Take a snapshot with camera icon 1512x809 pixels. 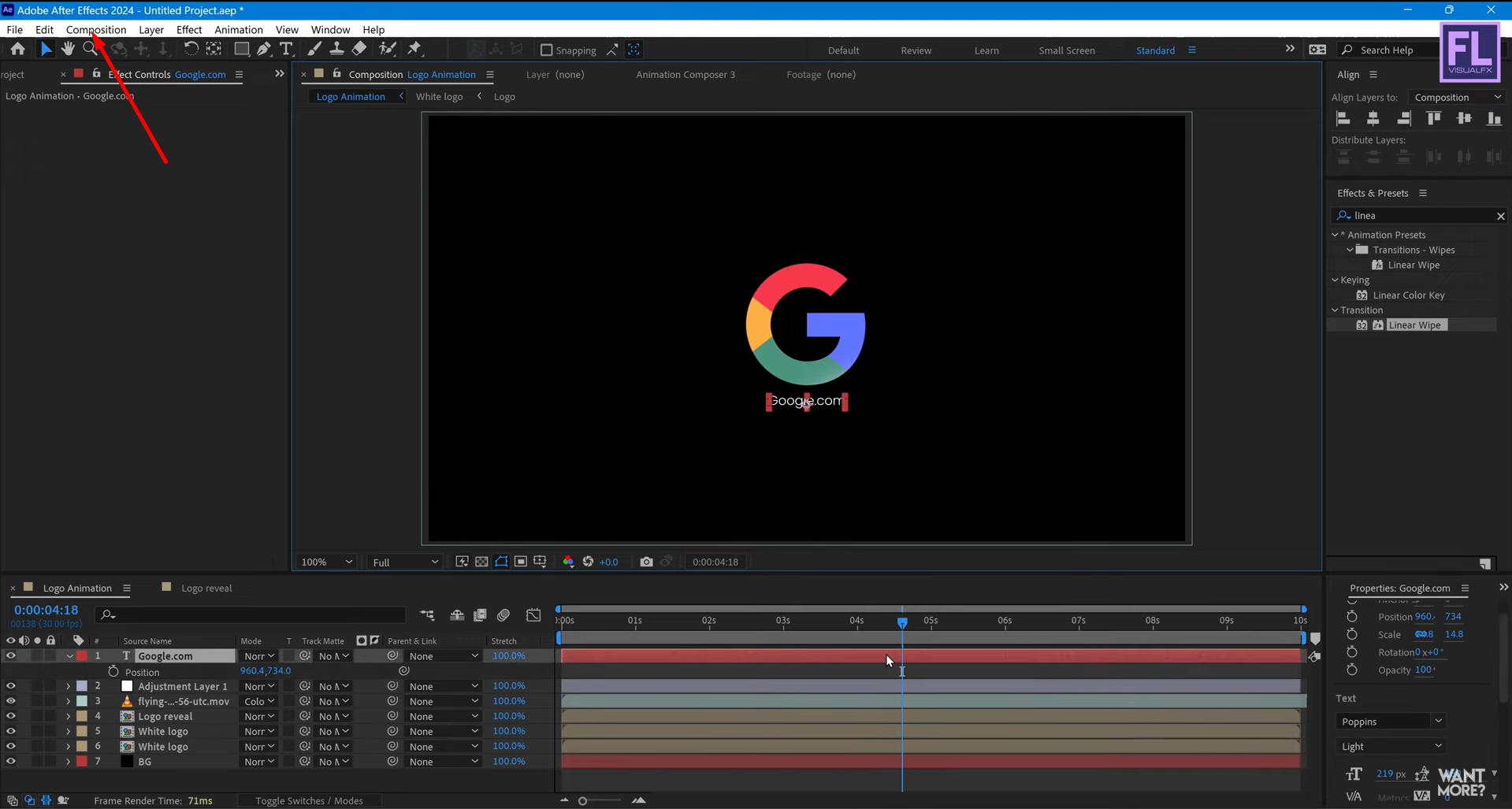[646, 562]
